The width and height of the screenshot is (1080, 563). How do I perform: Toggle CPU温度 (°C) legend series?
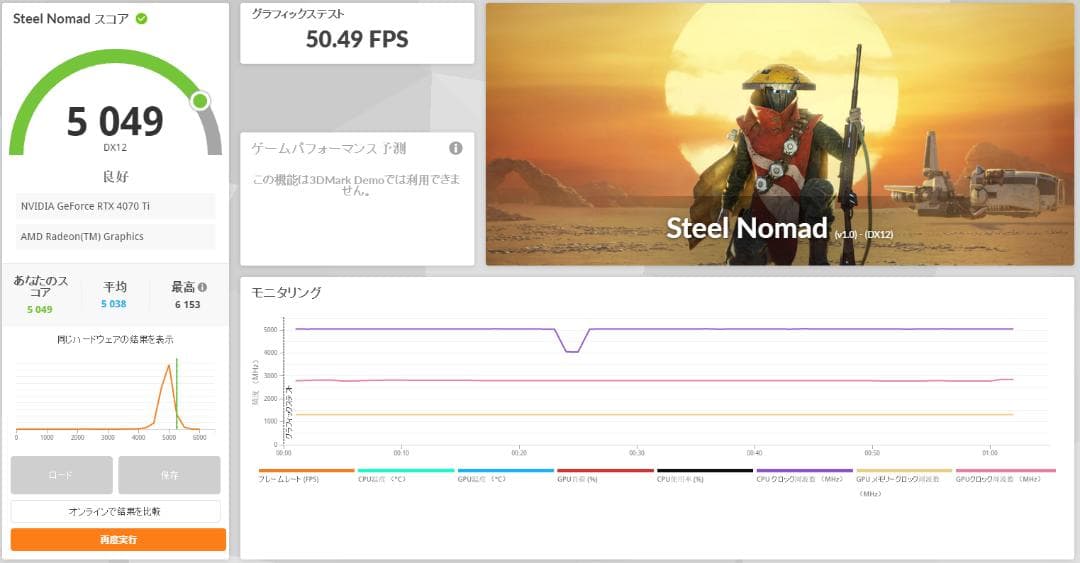(384, 479)
